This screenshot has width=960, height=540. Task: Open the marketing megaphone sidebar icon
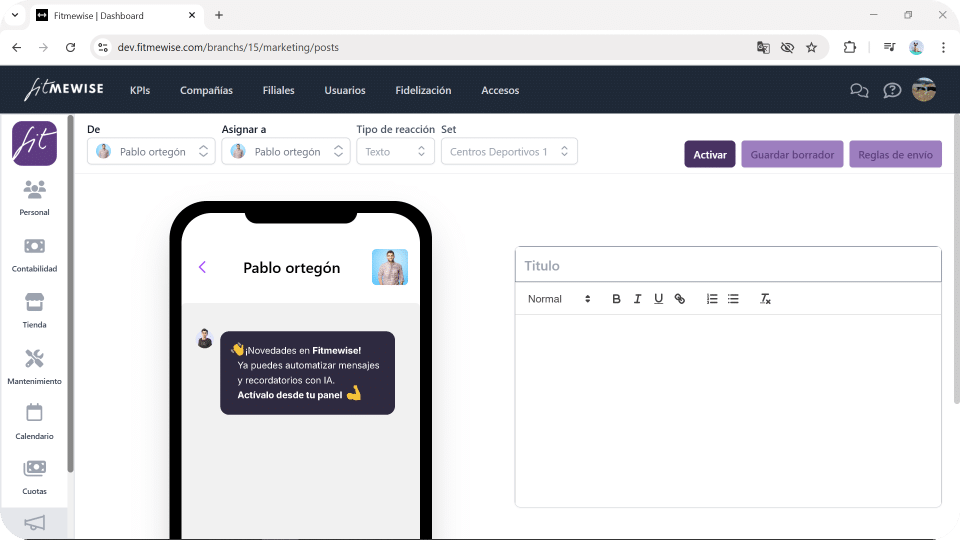click(x=34, y=523)
